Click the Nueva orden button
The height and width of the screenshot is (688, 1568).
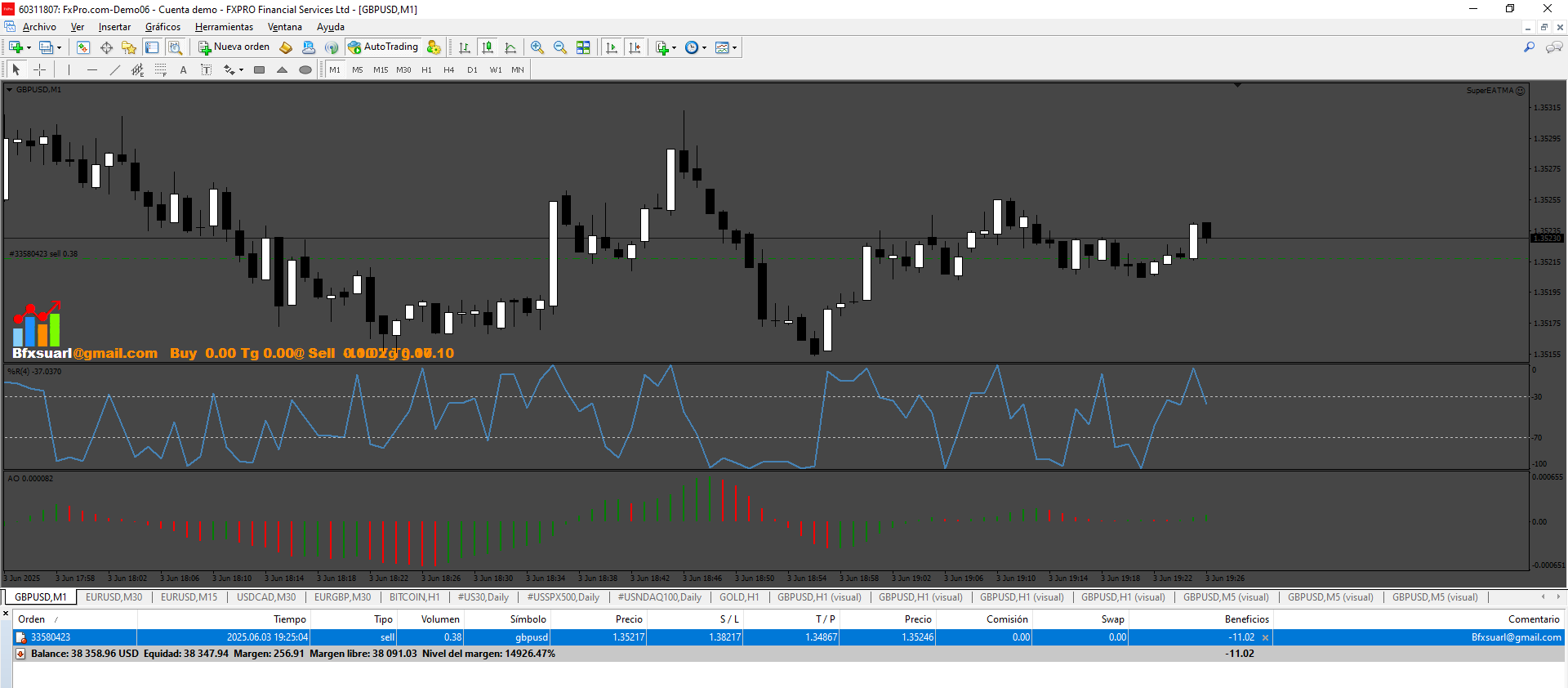234,47
